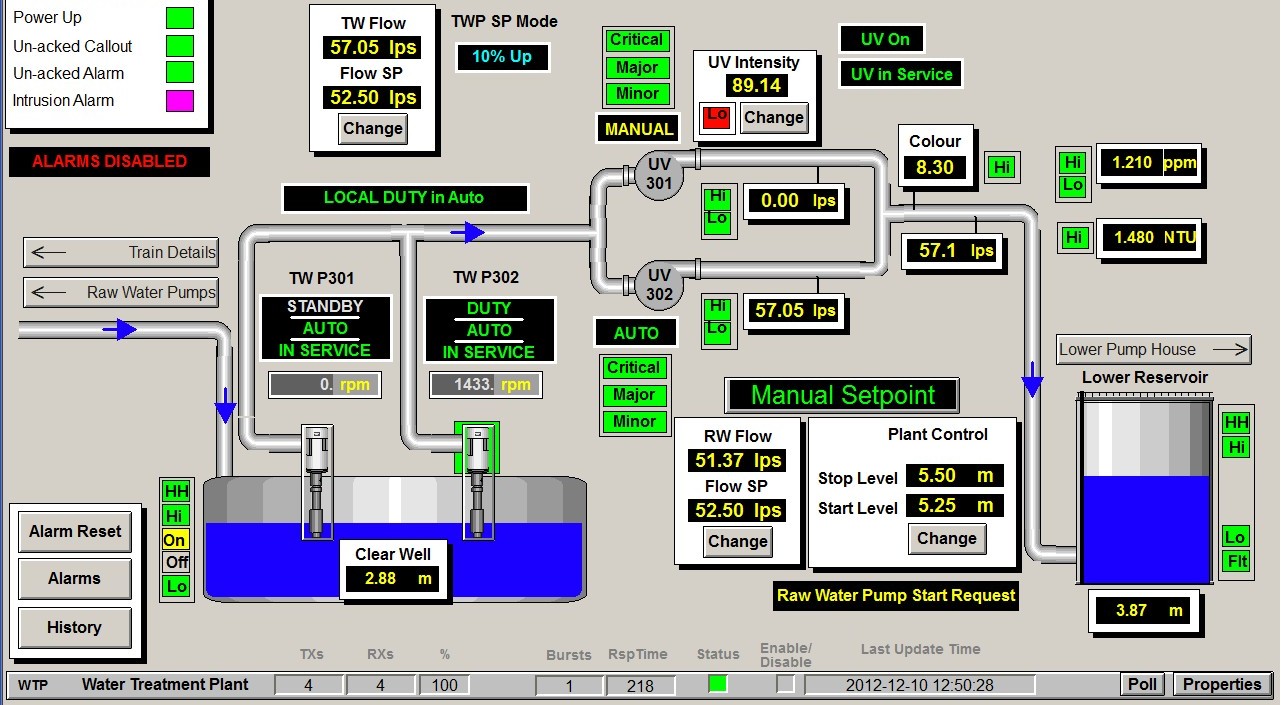Click the Water Treatment Plant tab label
The width and height of the screenshot is (1281, 705).
[163, 684]
